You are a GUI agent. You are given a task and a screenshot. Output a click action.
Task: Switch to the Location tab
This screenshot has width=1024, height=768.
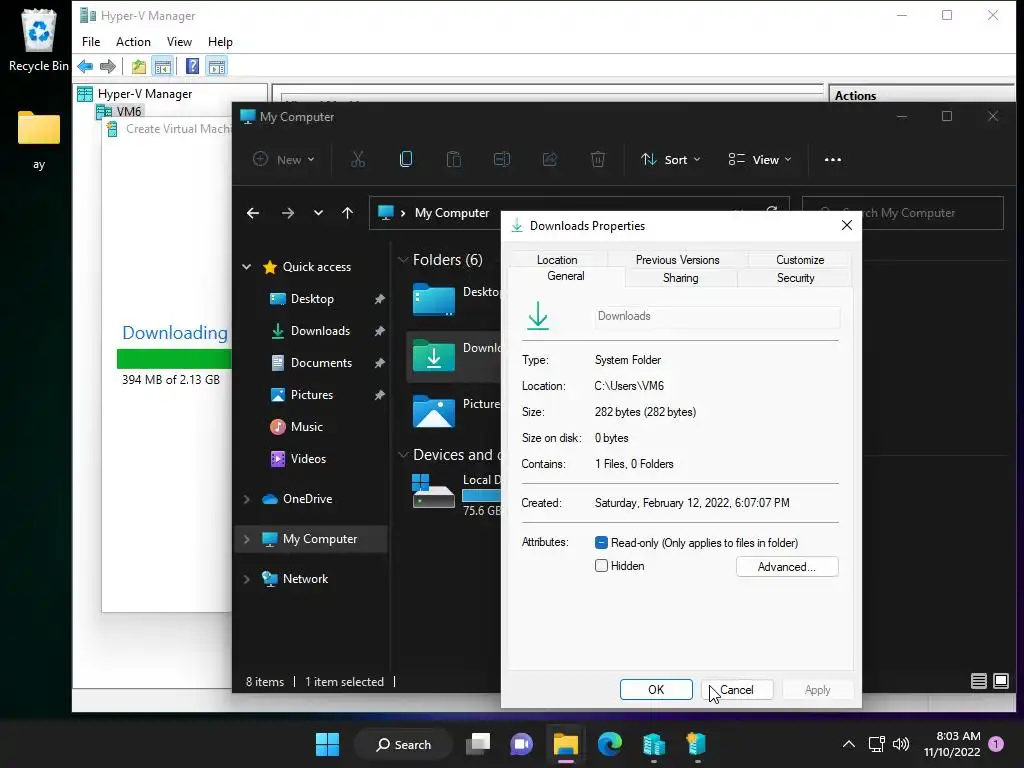557,260
